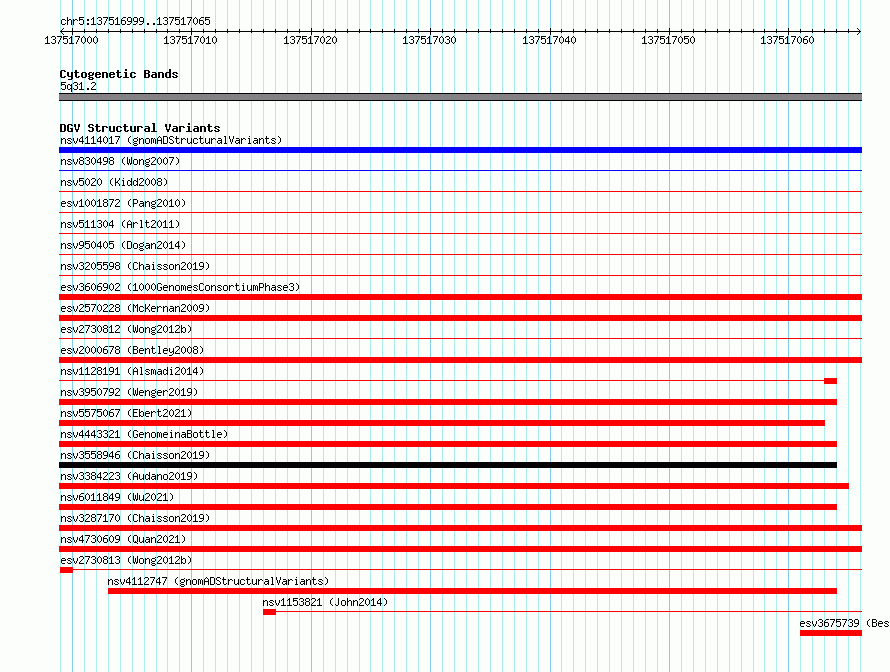The height and width of the screenshot is (672, 890).
Task: Click ruler position 137517050
Action: pyautogui.click(x=668, y=40)
